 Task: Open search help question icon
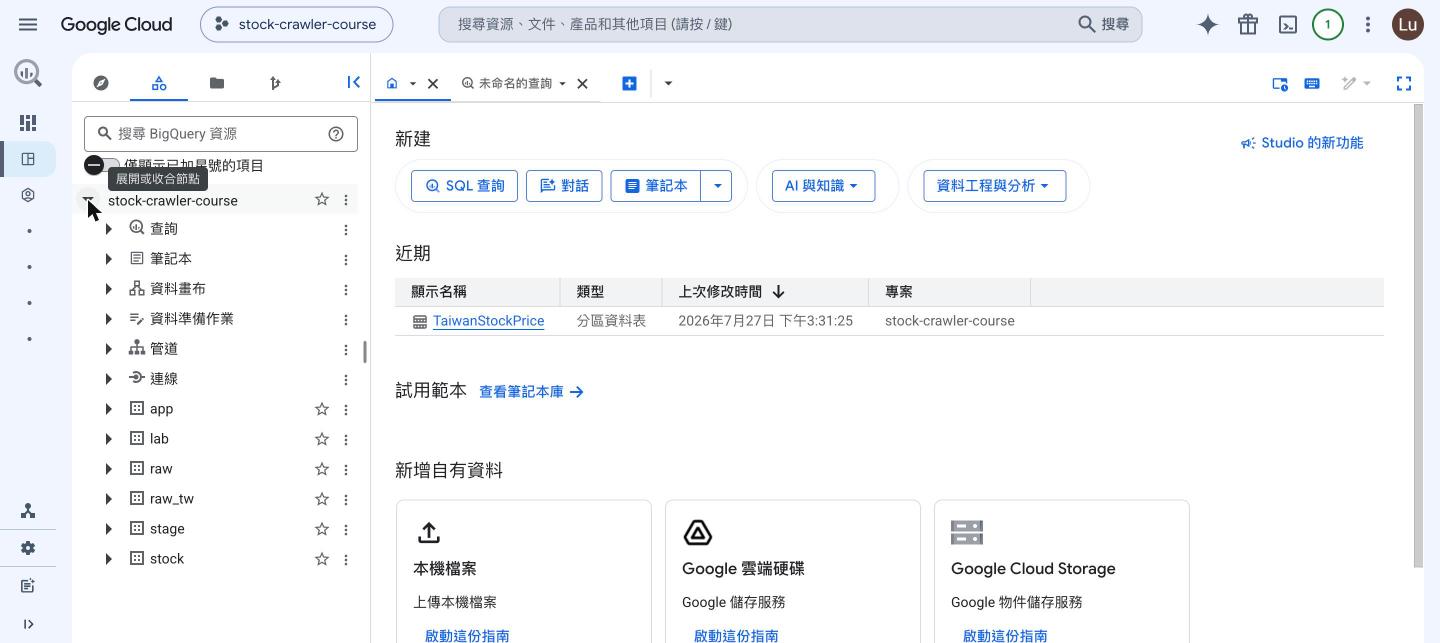point(336,133)
